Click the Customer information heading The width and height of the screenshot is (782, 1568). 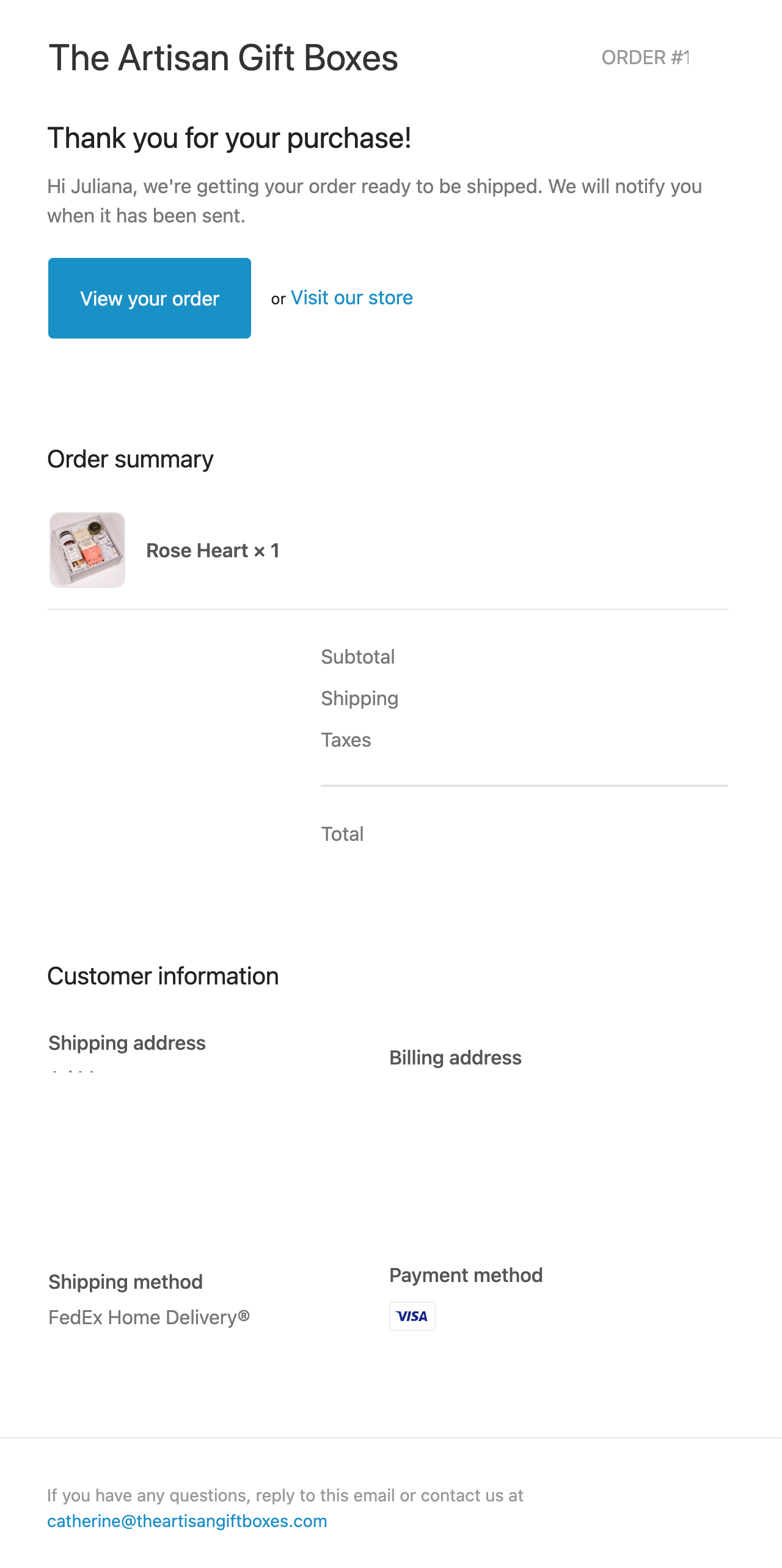point(163,976)
